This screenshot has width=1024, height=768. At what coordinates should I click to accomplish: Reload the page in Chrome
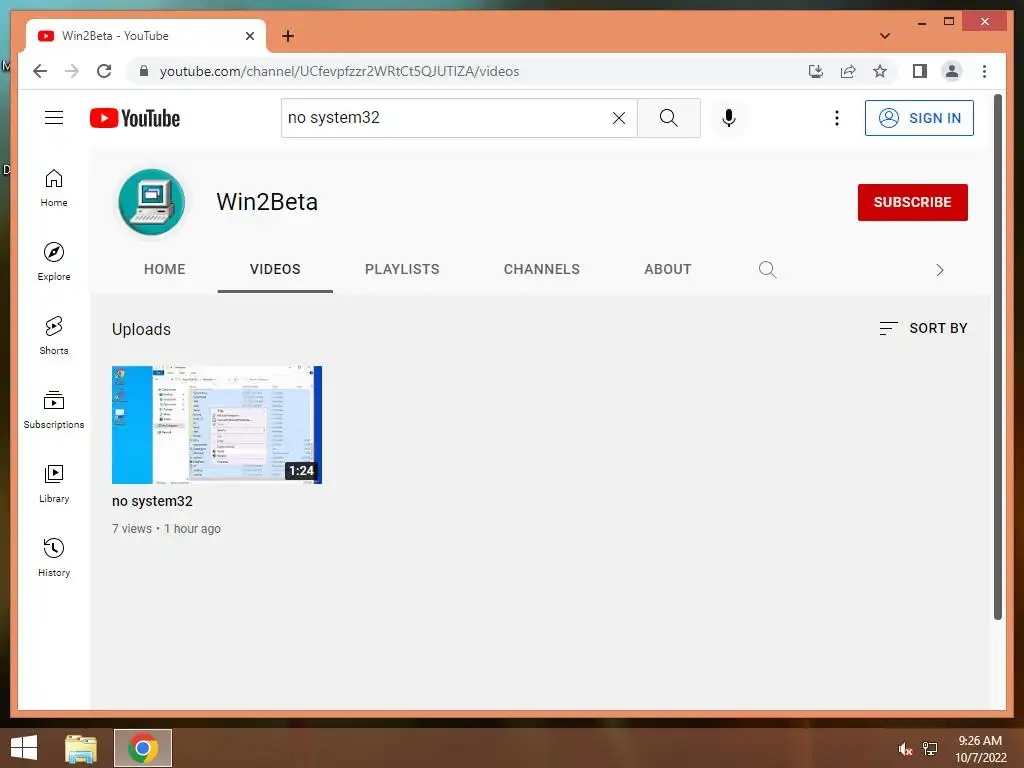[104, 71]
